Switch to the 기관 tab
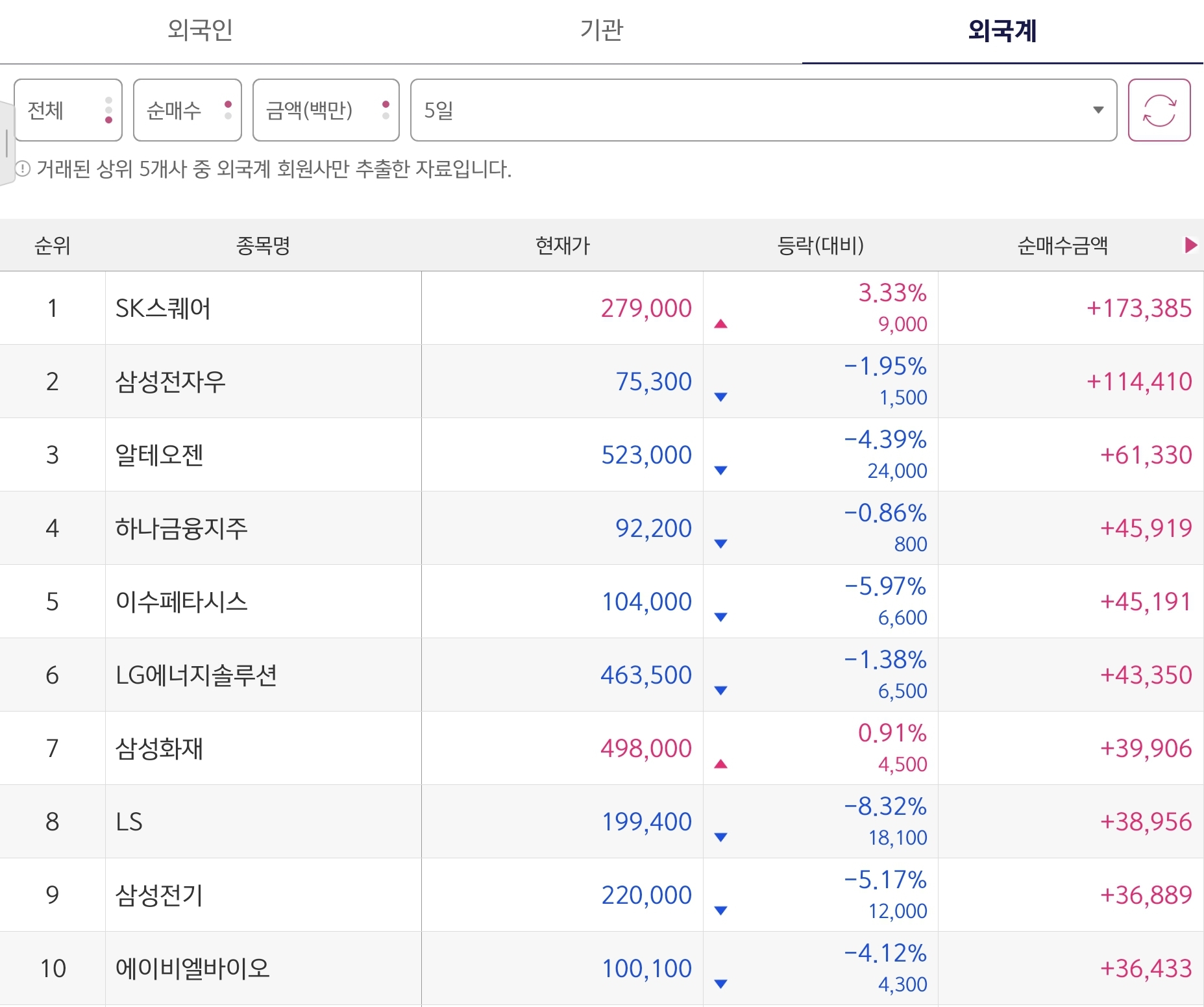1204x1007 pixels. coord(601,31)
